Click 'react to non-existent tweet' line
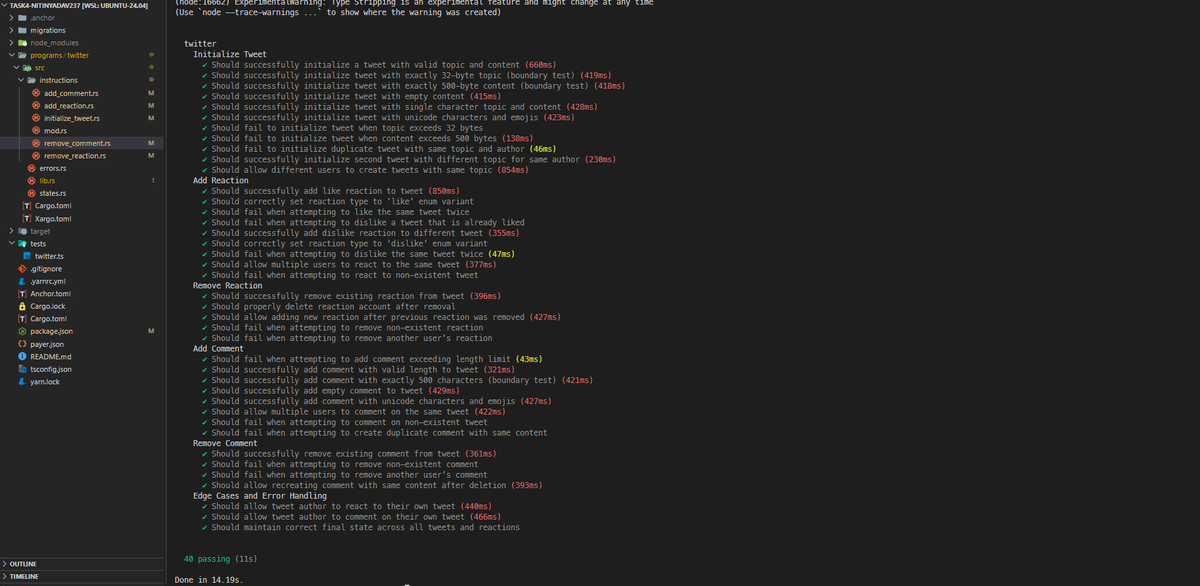 [340, 275]
